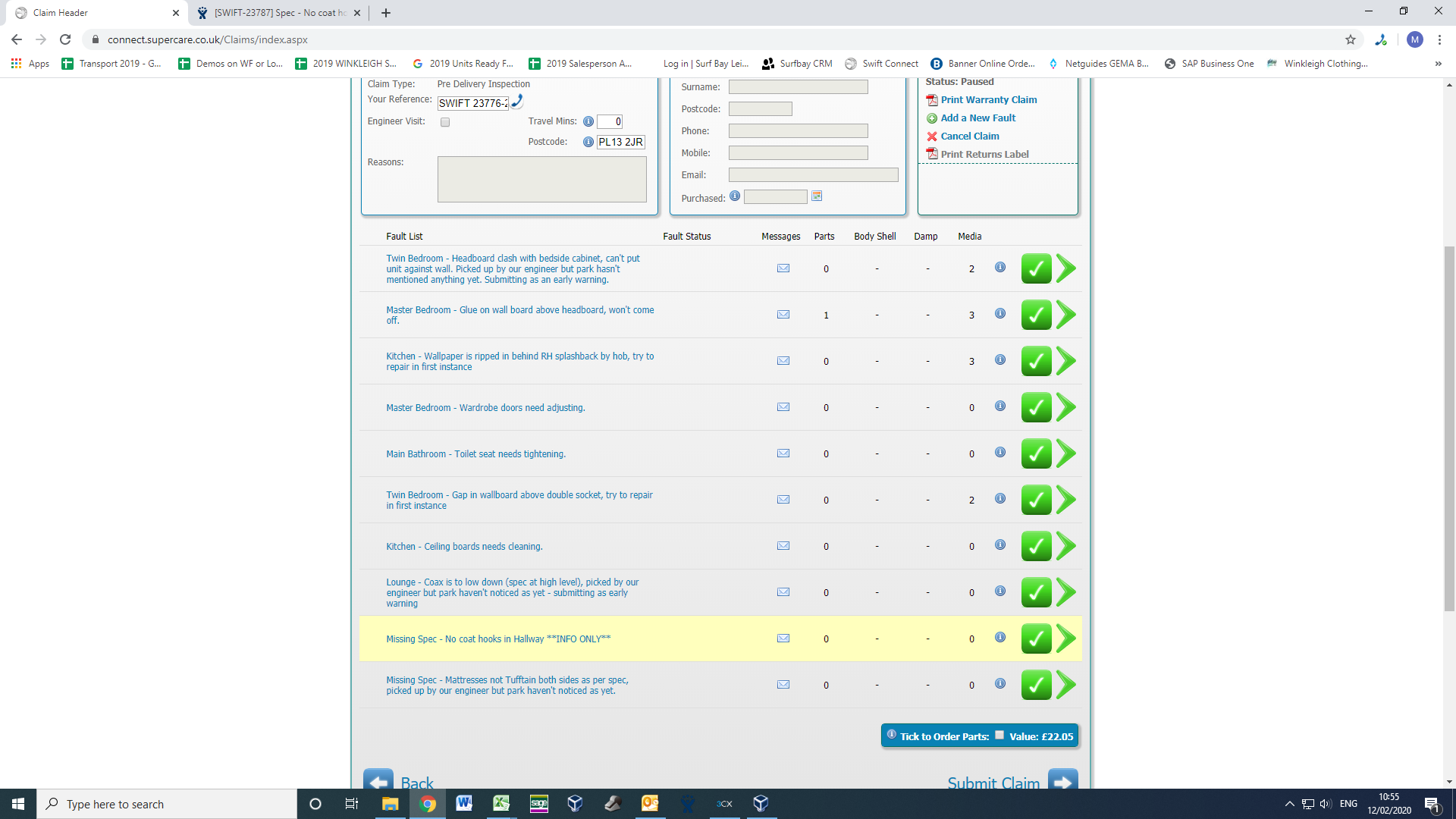Click green tick for Master Bedroom glue fault
This screenshot has height=819, width=1456.
coord(1036,315)
